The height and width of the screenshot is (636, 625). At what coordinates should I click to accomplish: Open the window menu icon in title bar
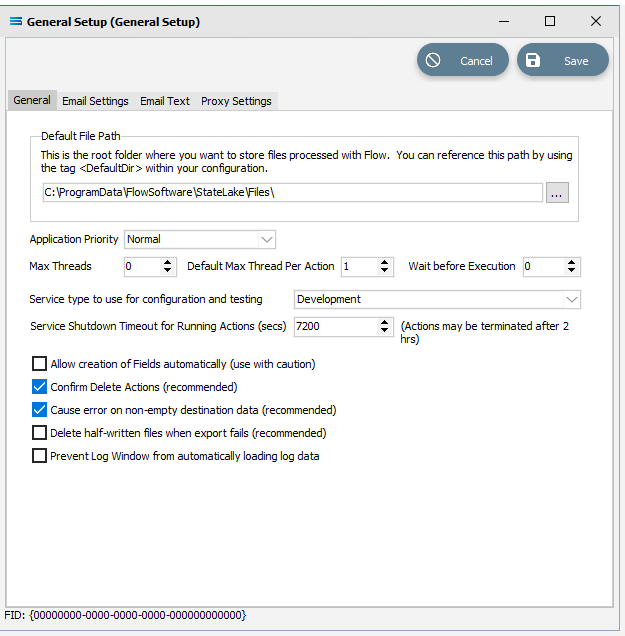16,21
